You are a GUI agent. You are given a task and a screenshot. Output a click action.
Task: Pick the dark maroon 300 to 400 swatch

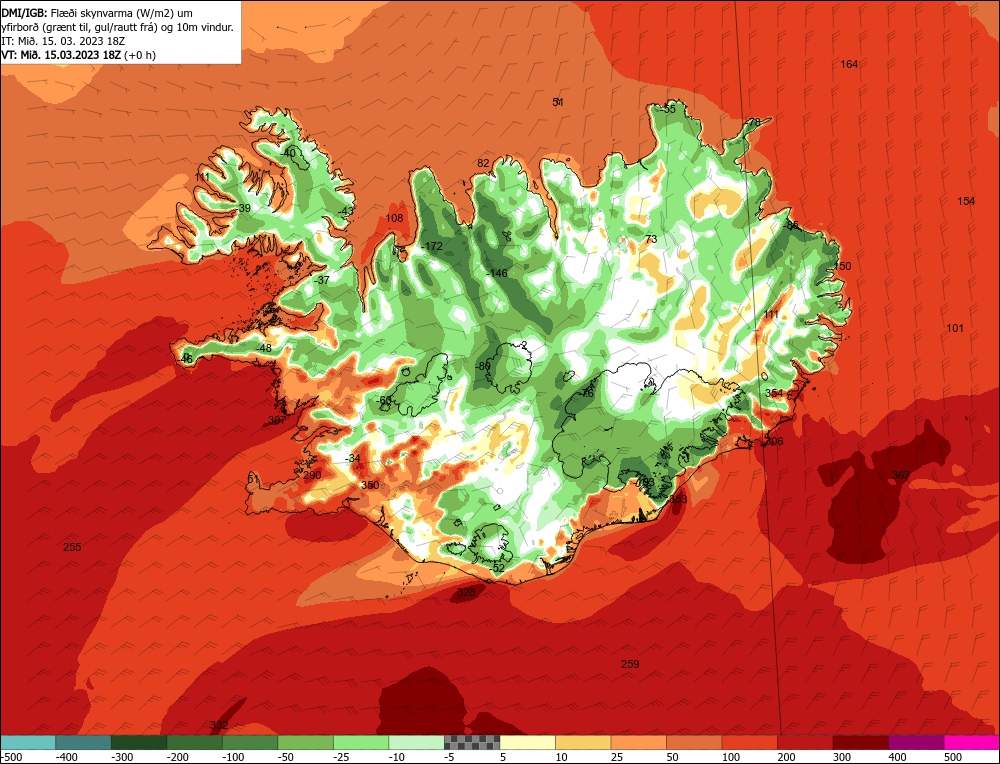click(860, 742)
